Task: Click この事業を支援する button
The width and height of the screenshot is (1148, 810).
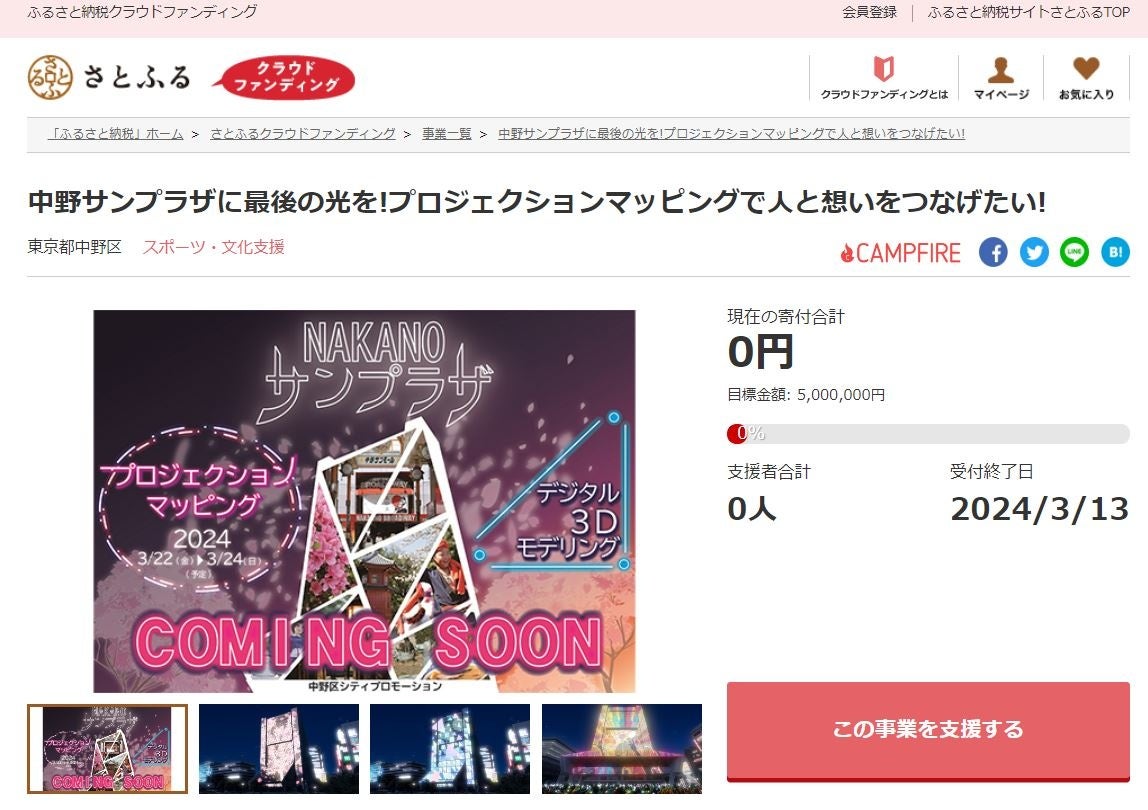Action: point(928,731)
